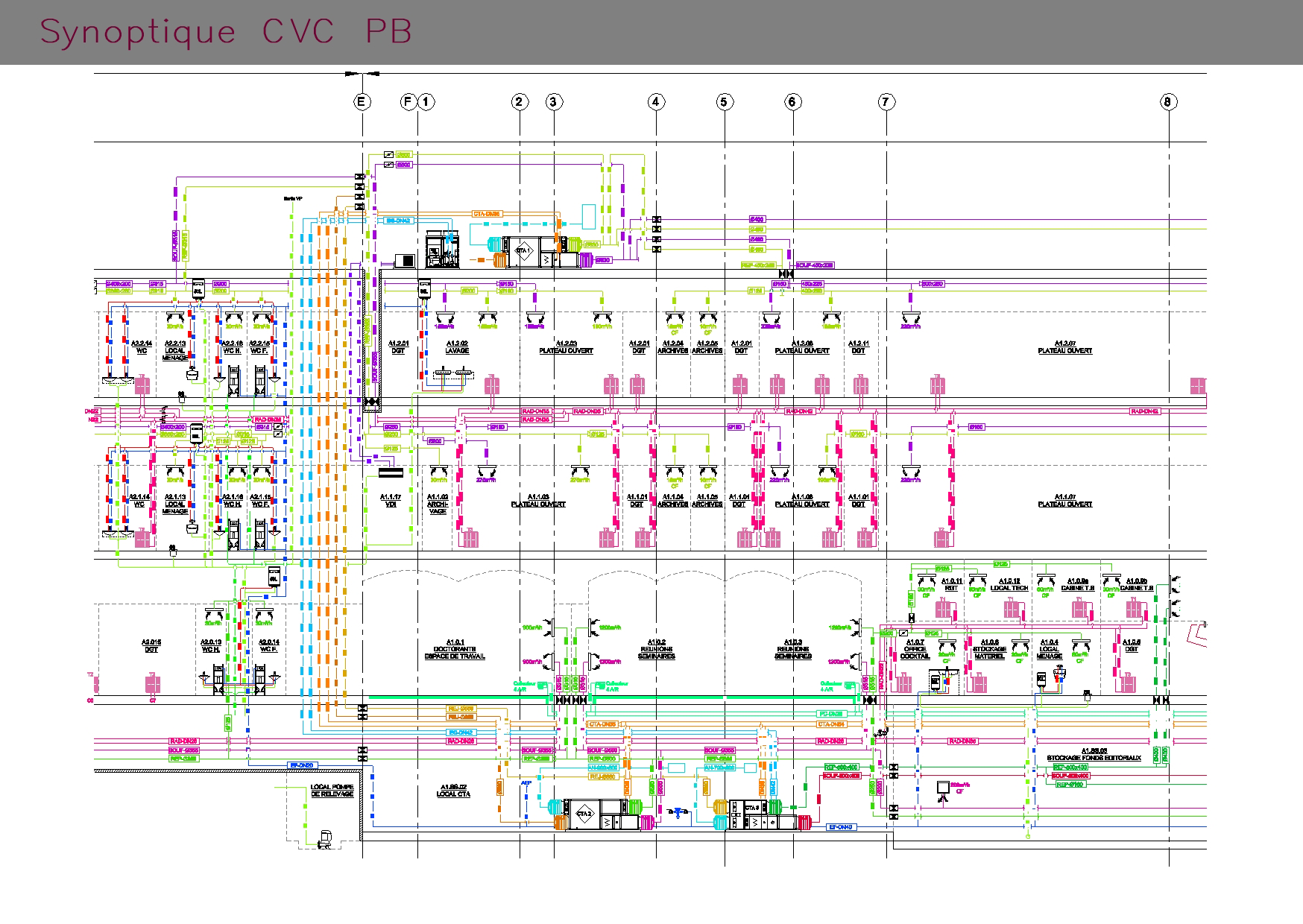Click grid axis bubble E
Image resolution: width=1303 pixels, height=924 pixels.
pos(362,102)
